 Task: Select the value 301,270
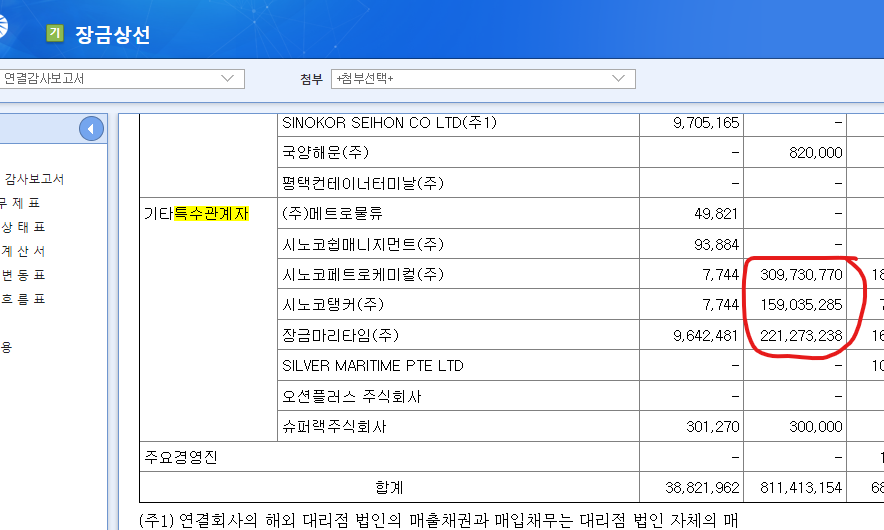712,427
